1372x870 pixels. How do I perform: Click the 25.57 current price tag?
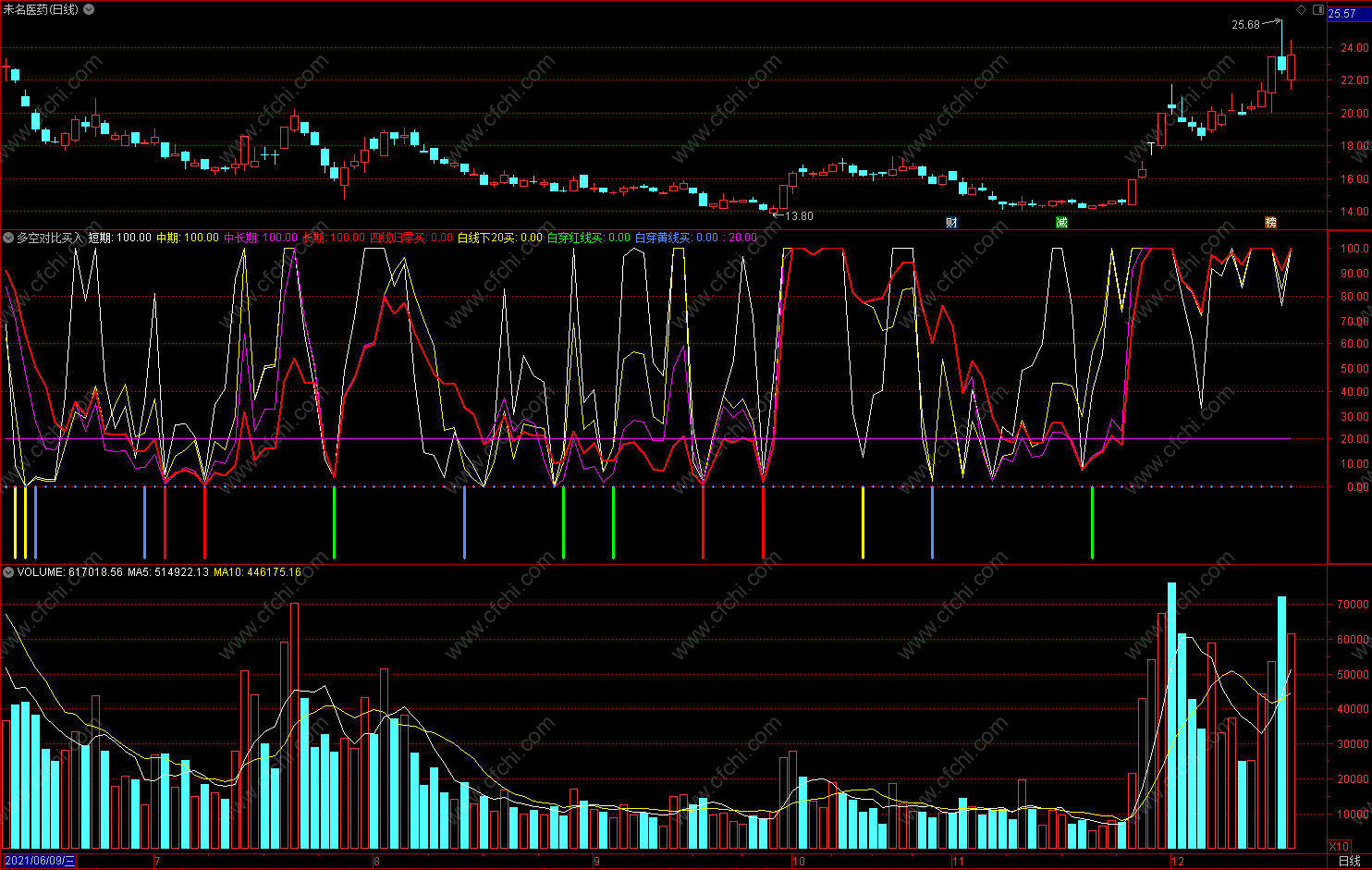pos(1341,14)
